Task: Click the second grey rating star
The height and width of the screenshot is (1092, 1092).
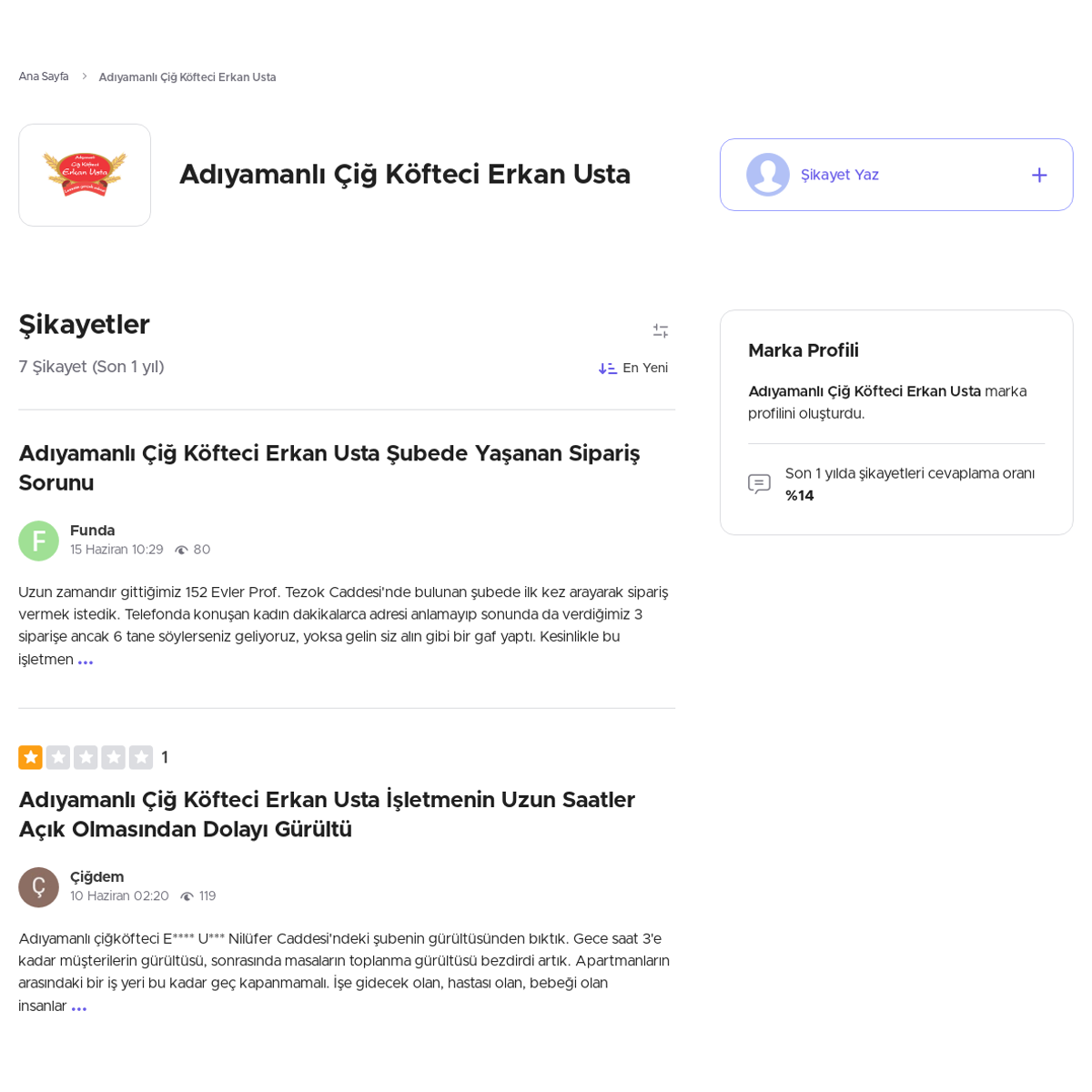Action: (58, 757)
